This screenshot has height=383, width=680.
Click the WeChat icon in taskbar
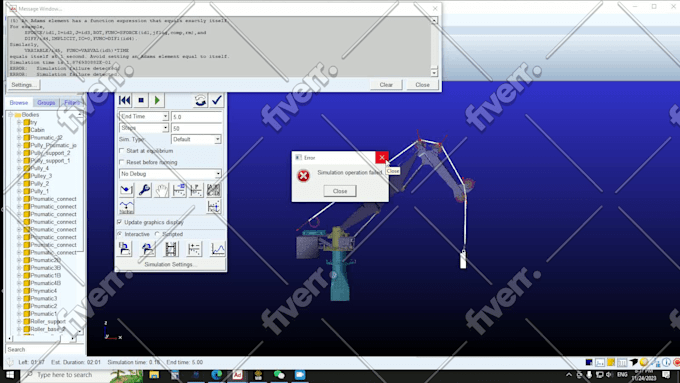tap(279, 375)
